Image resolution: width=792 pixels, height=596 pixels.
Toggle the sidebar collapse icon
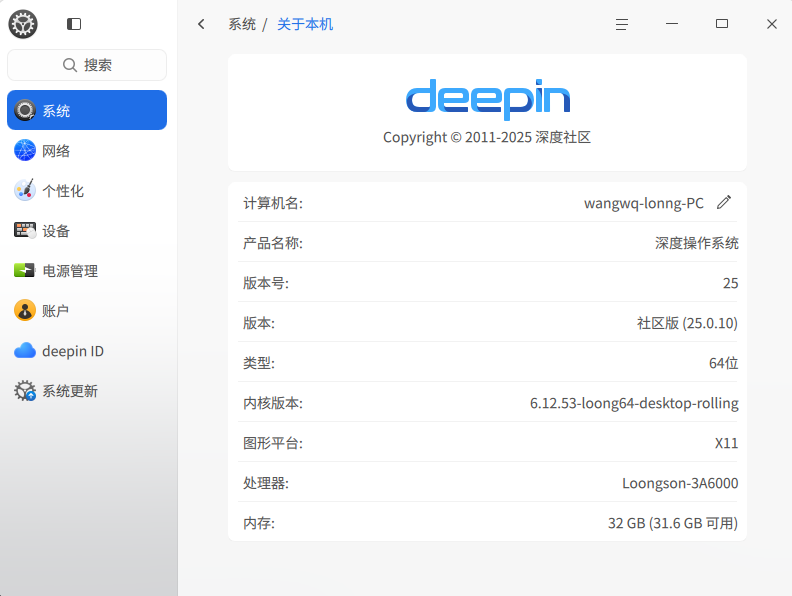coord(74,24)
